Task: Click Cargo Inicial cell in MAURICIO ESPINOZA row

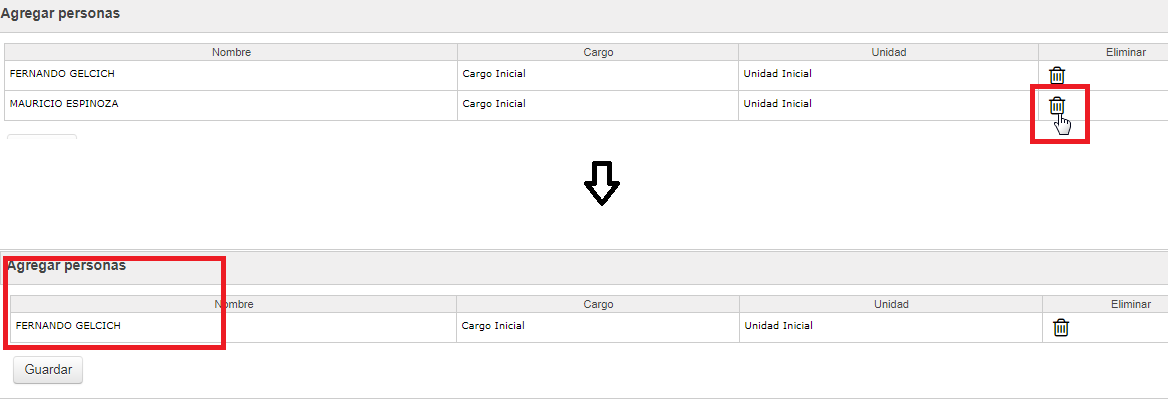Action: pyautogui.click(x=598, y=105)
